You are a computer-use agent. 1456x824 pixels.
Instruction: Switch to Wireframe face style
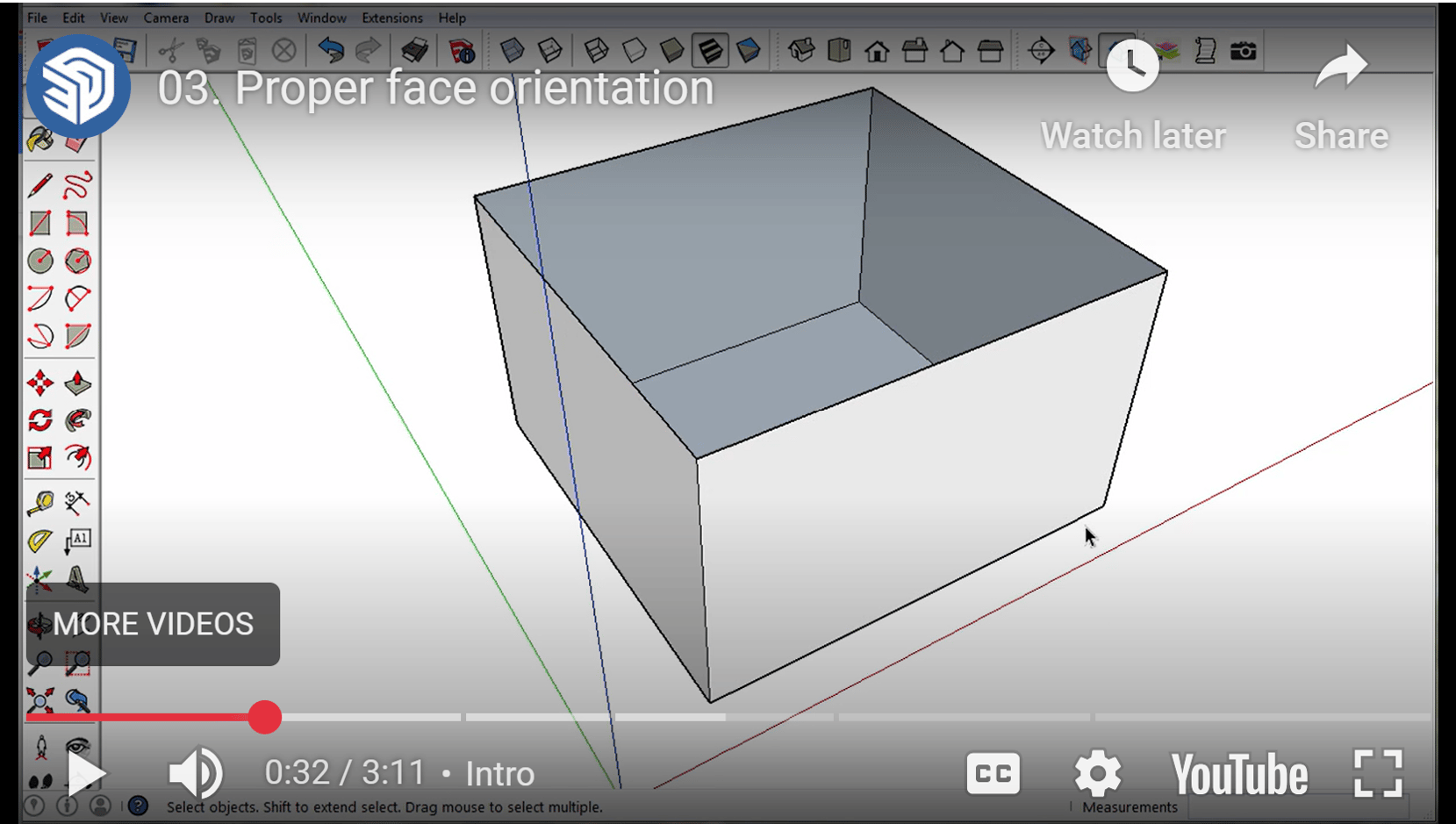[x=598, y=50]
